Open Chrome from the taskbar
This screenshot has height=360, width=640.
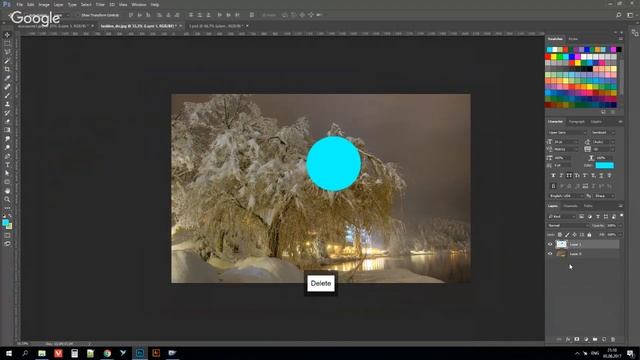[107, 353]
